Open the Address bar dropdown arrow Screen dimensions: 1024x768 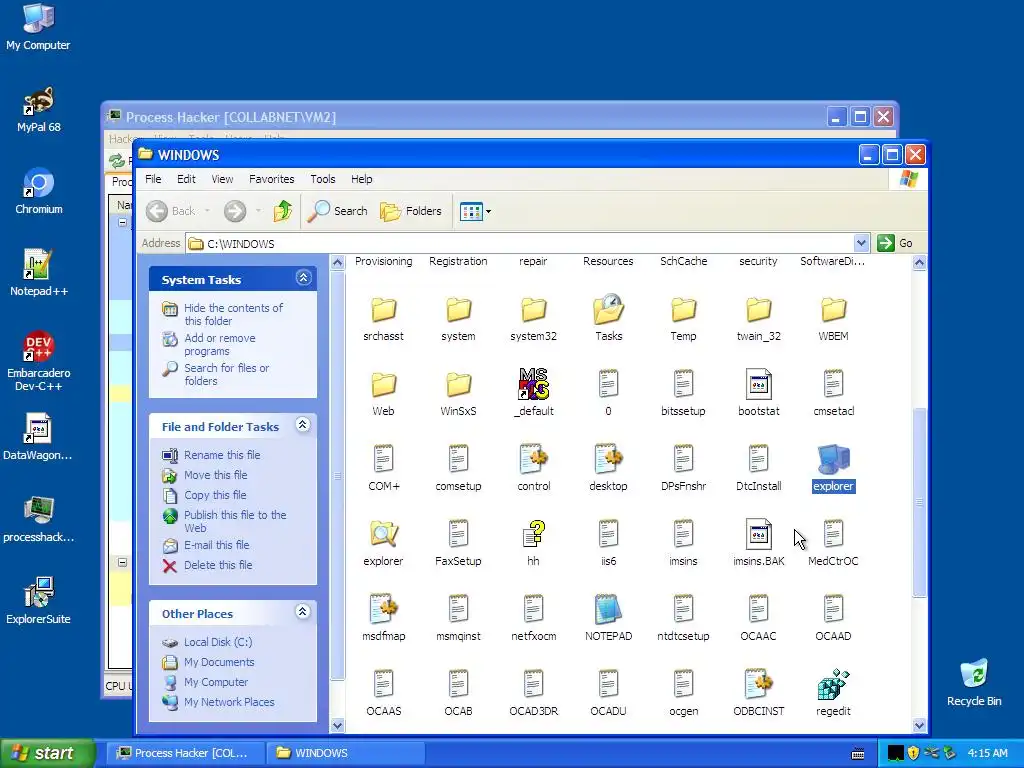(x=861, y=243)
